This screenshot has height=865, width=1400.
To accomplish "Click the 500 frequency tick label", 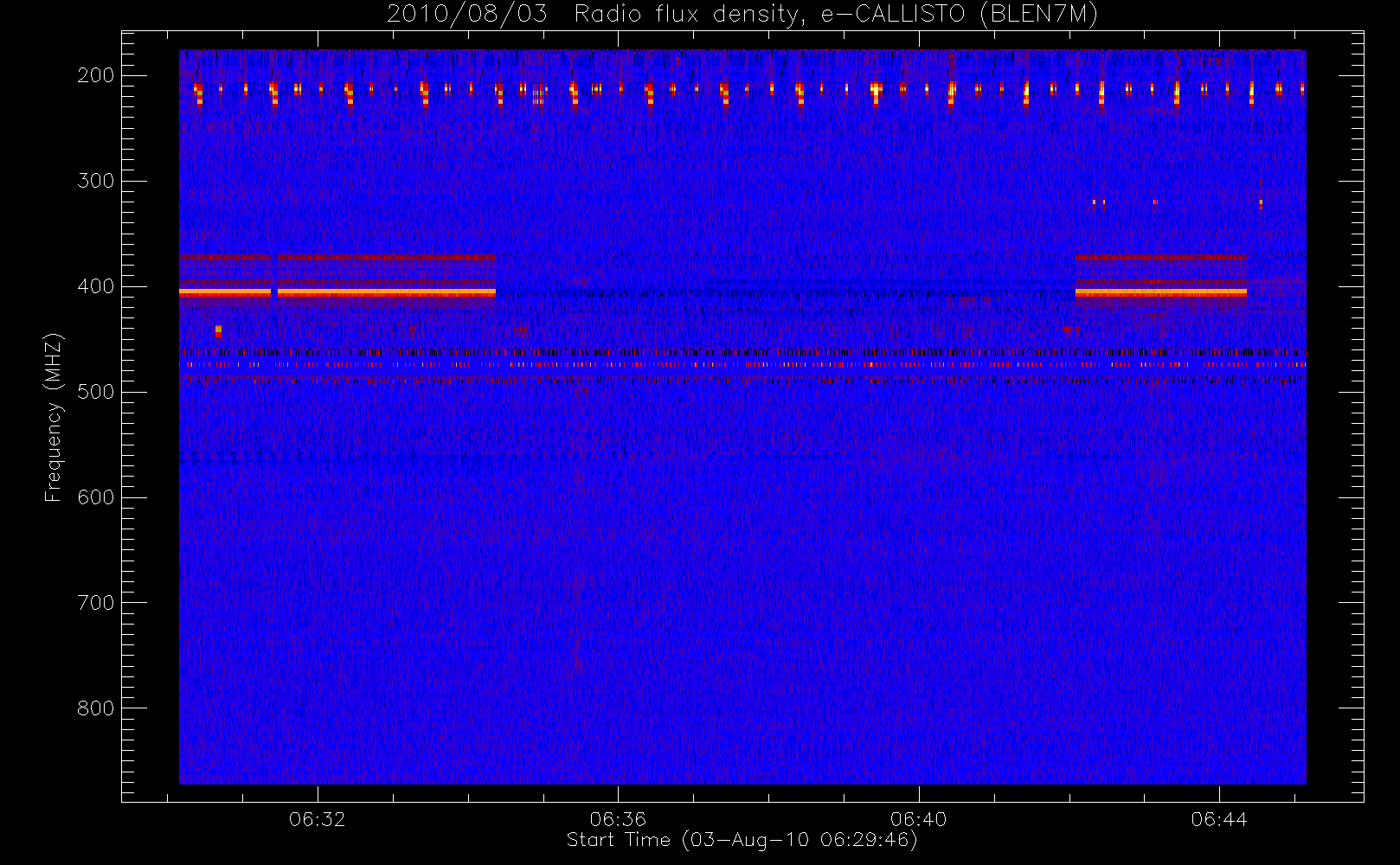I will pos(96,392).
